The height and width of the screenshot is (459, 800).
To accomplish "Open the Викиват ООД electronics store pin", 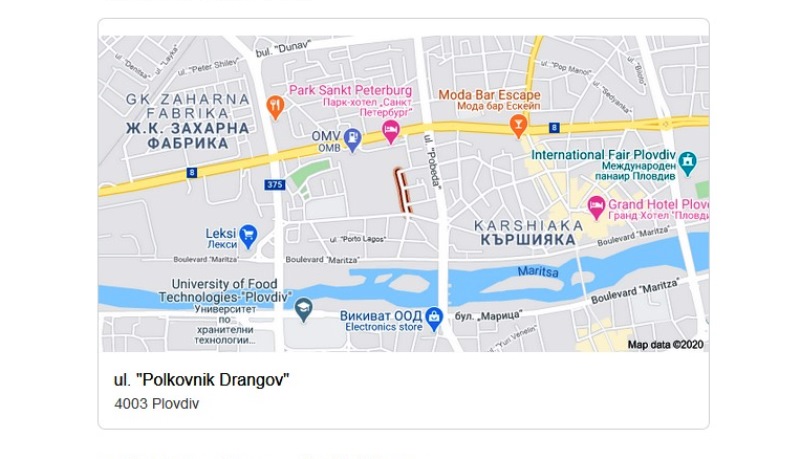I will pyautogui.click(x=434, y=319).
